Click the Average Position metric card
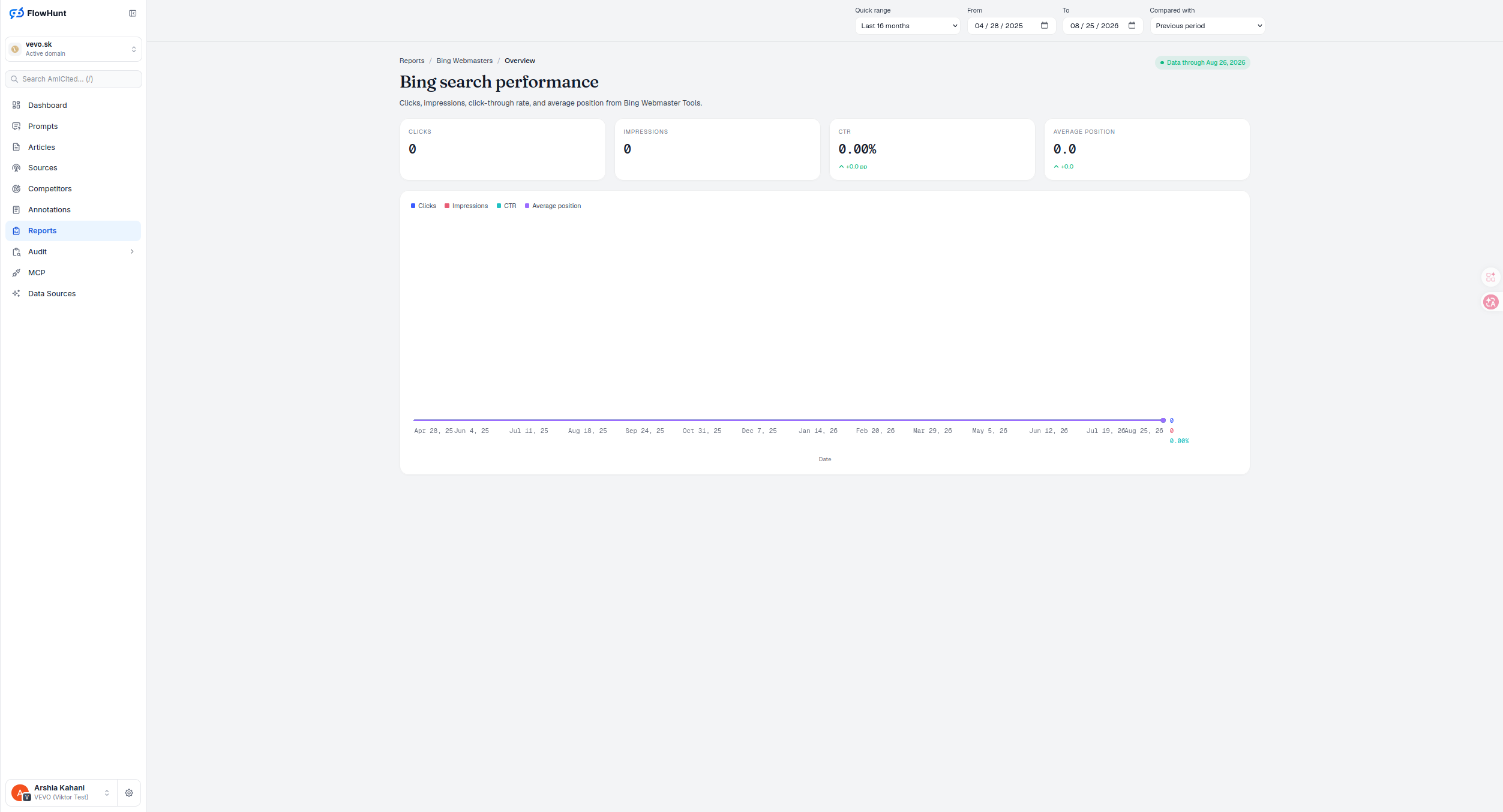 tap(1147, 149)
